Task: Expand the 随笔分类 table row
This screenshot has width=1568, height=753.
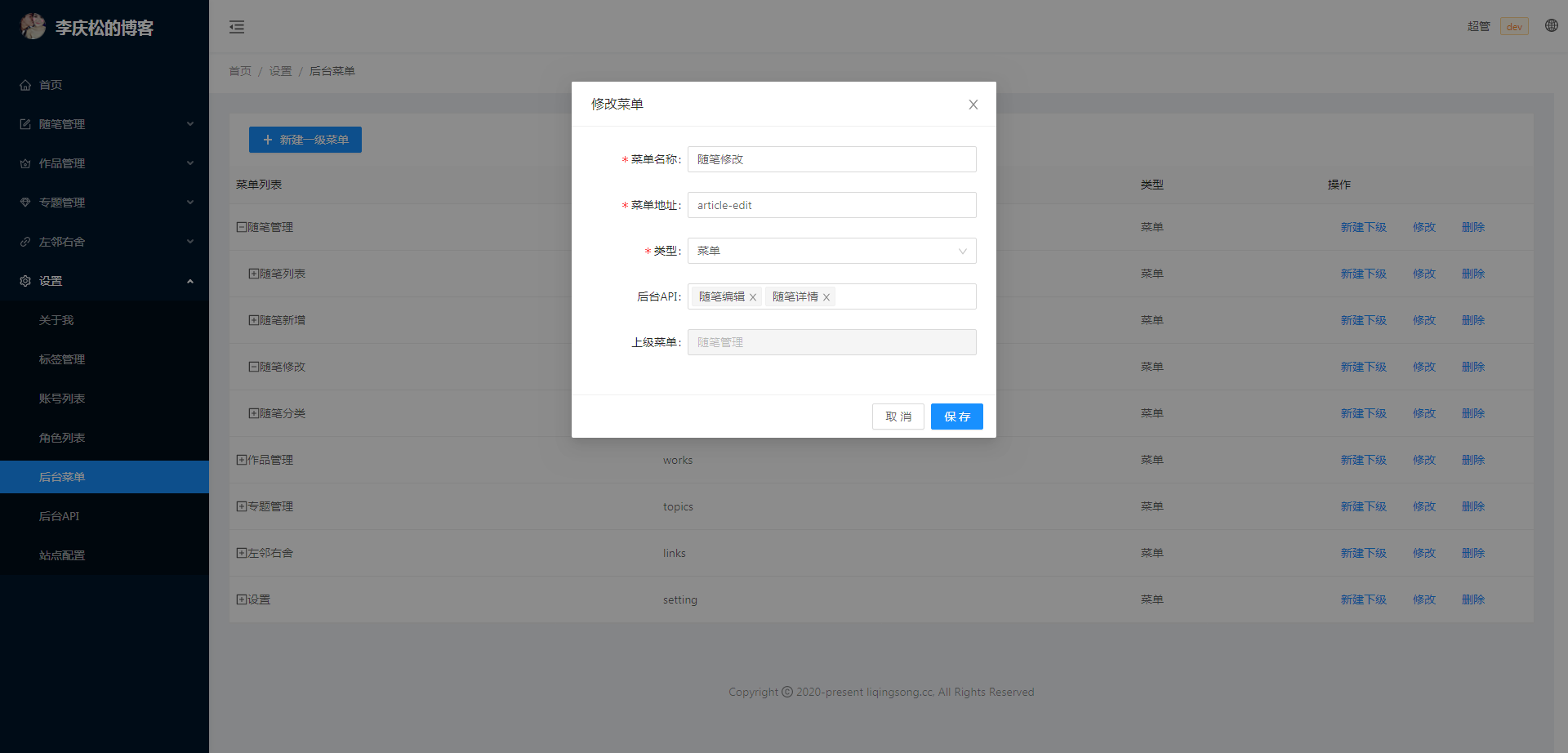Action: click(254, 413)
